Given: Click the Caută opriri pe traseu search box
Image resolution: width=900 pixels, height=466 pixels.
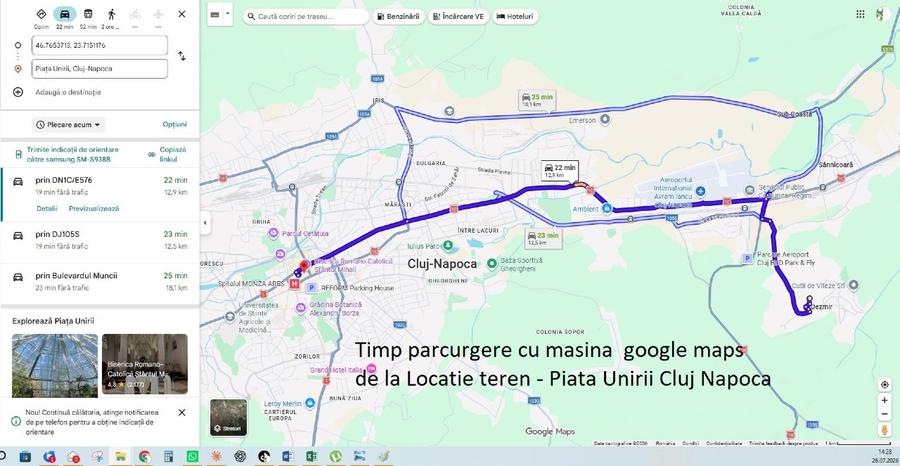Looking at the screenshot, I should [x=306, y=17].
